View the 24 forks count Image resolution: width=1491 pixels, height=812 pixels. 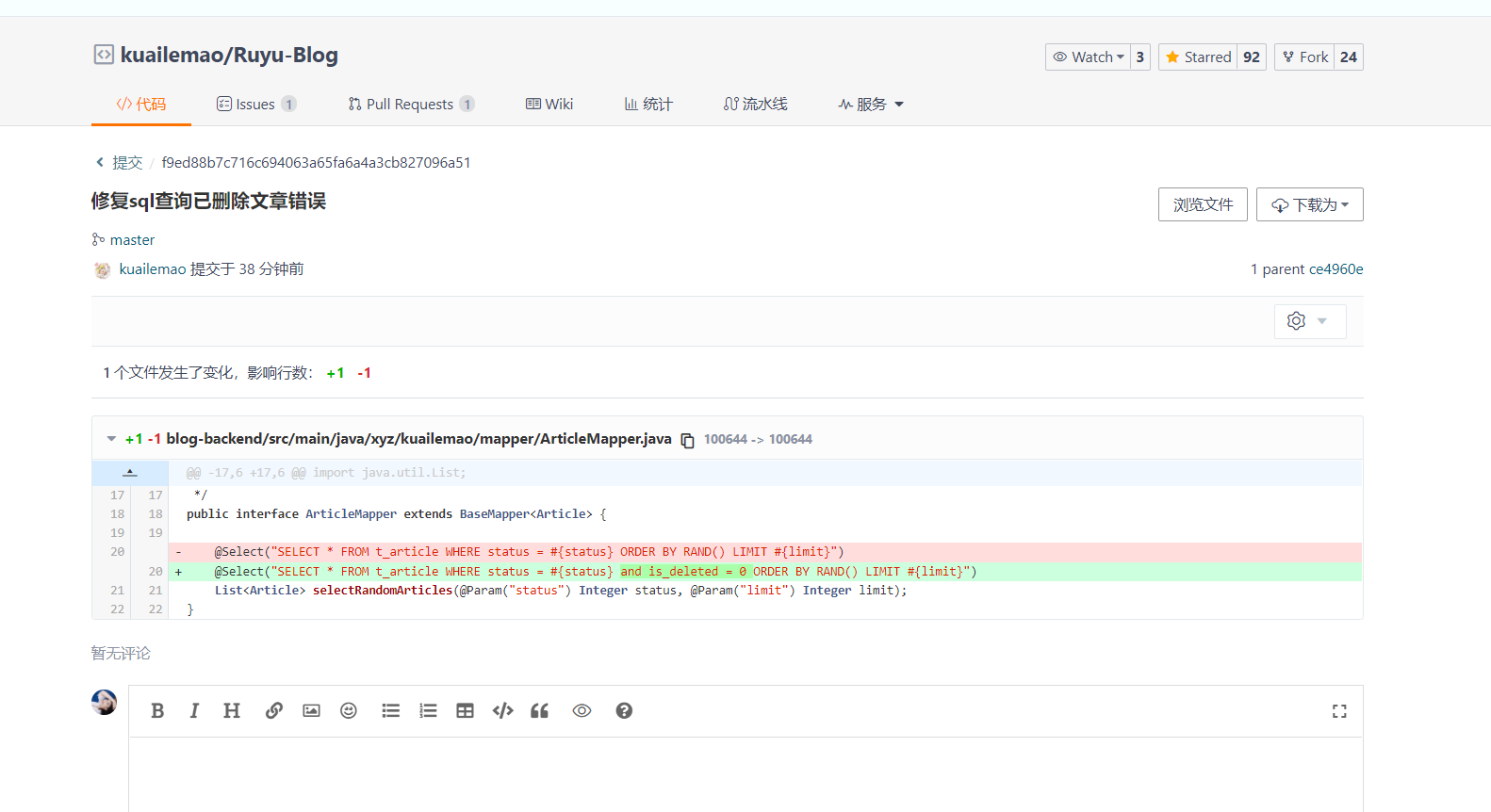tap(1349, 57)
